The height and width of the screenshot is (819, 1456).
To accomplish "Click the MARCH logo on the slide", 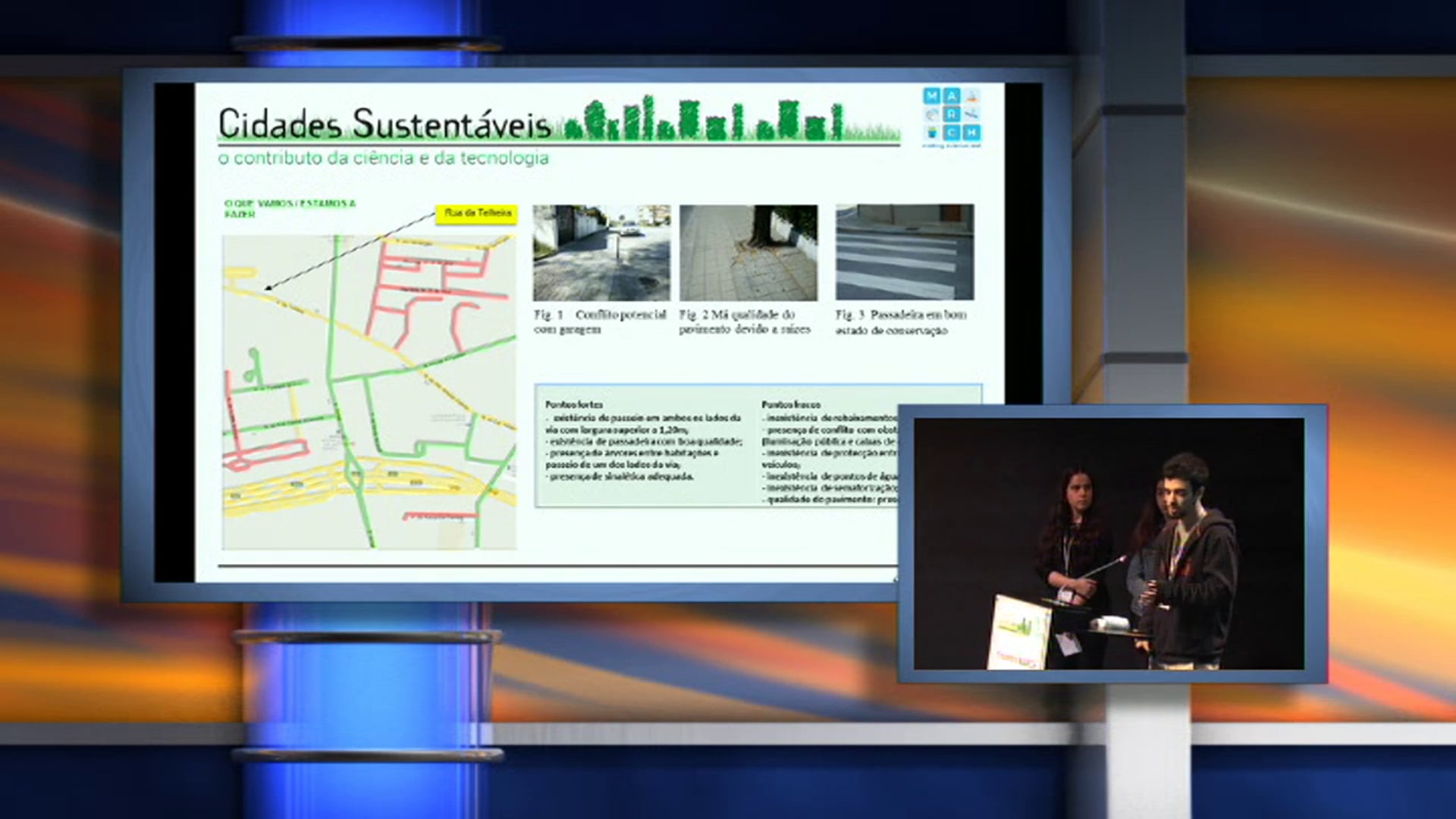I will (x=952, y=117).
